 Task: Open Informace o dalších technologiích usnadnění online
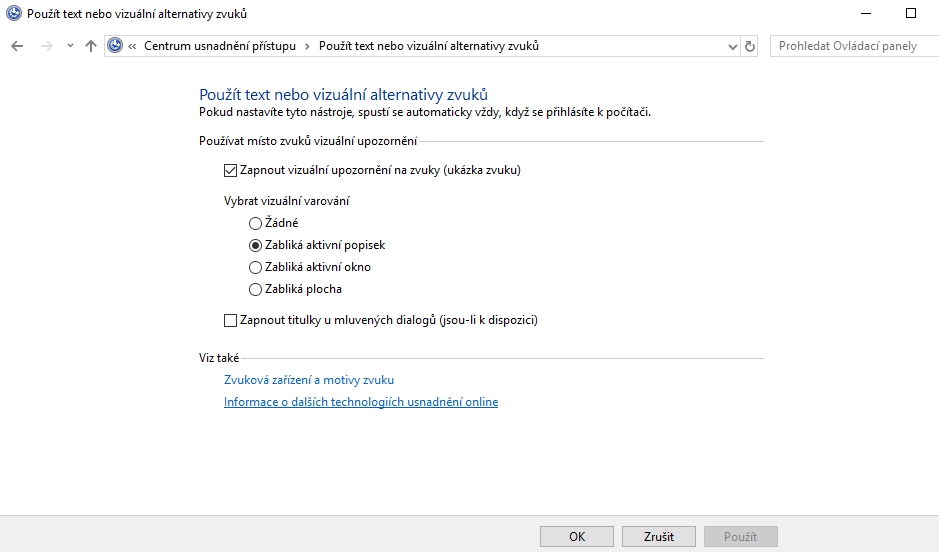(361, 402)
